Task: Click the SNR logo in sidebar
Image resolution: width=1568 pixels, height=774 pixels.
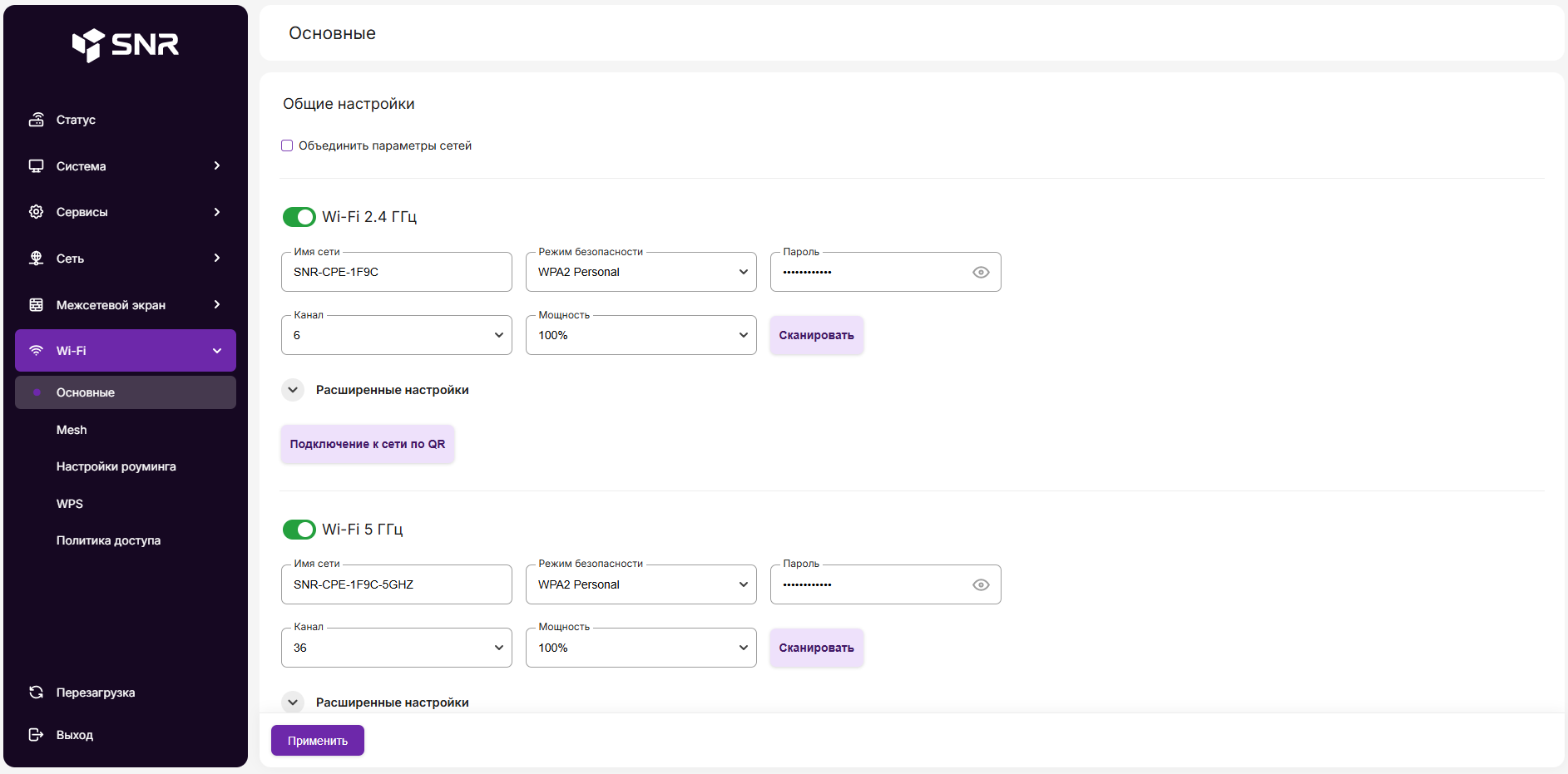Action: (126, 45)
